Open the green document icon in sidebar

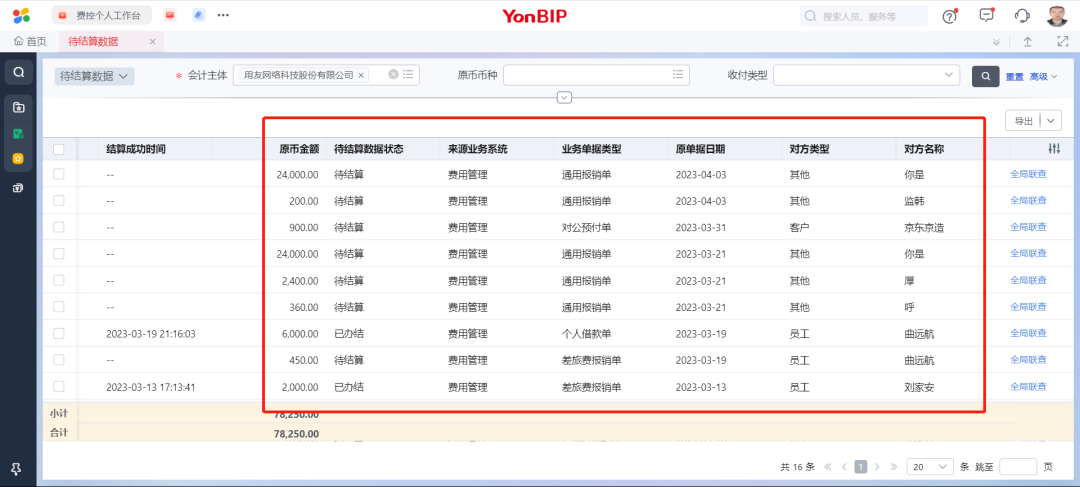point(19,134)
